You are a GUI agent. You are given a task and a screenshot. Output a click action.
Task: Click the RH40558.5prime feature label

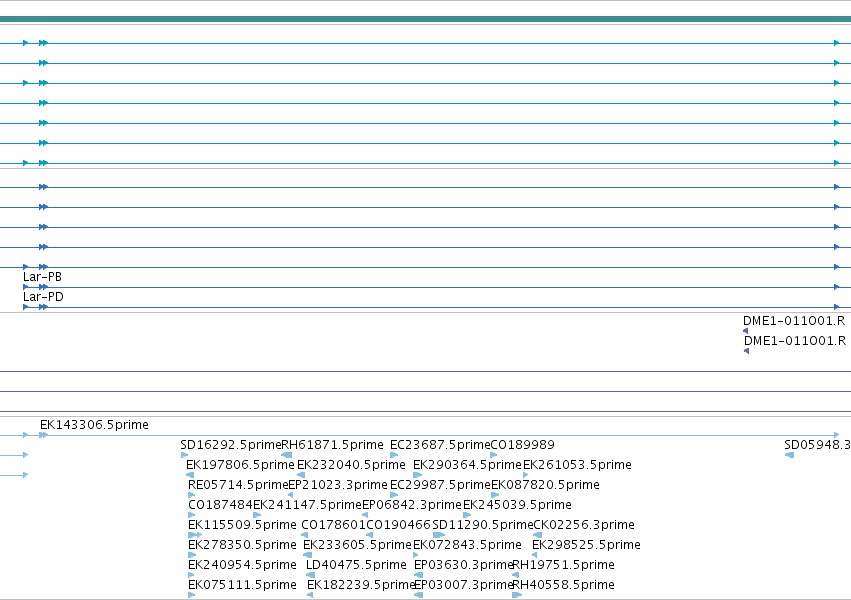(564, 585)
